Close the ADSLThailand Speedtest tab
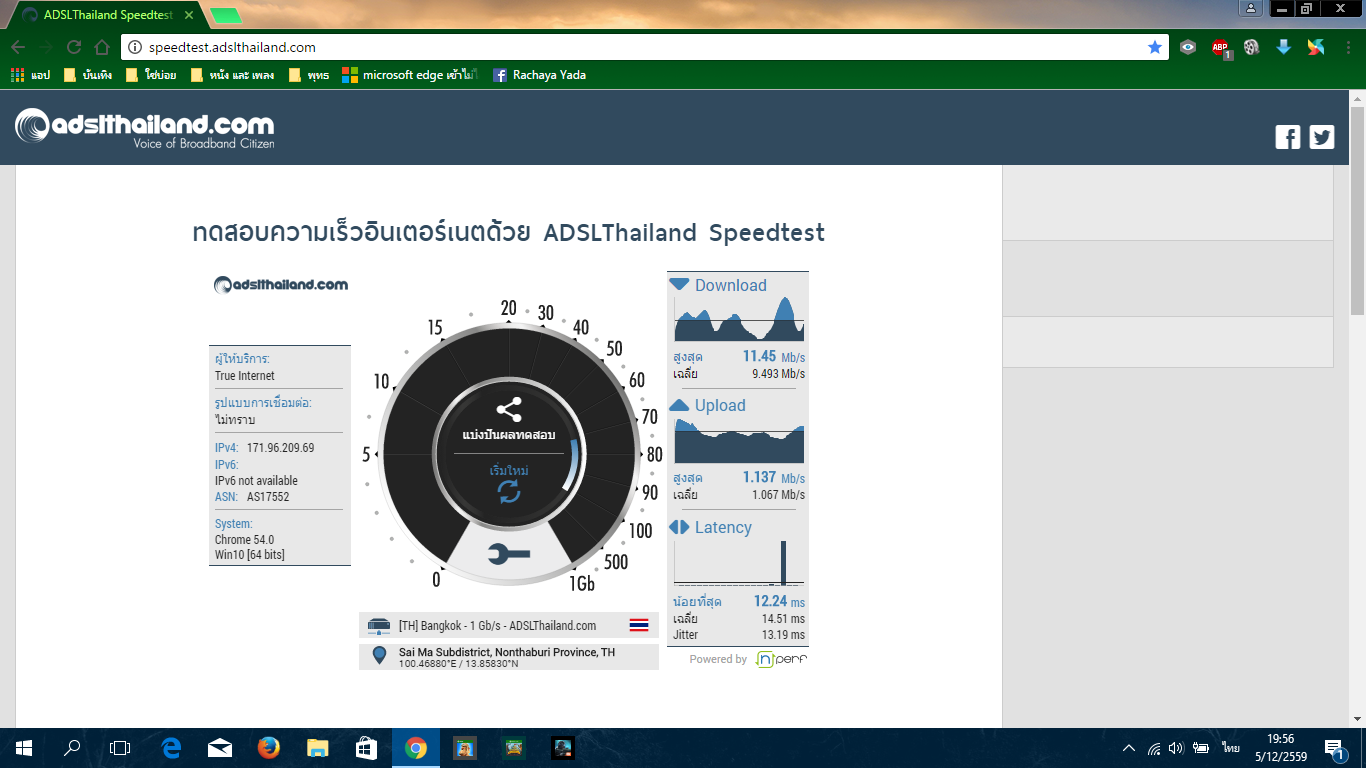 [x=189, y=16]
